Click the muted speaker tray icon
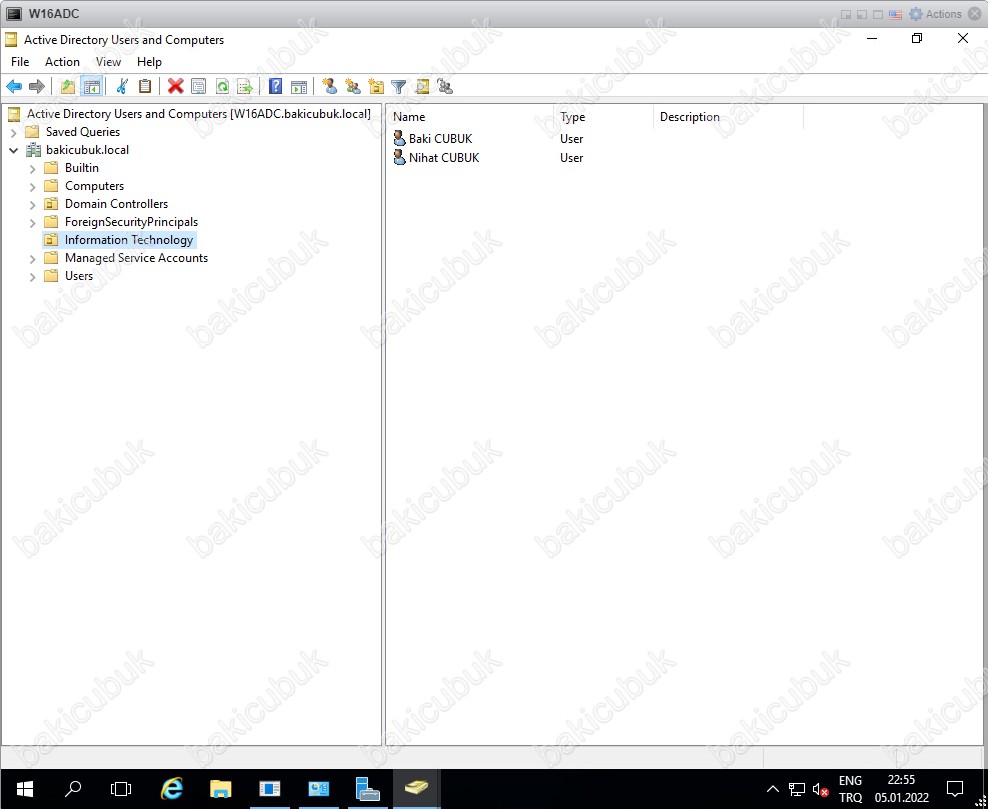 pos(820,789)
